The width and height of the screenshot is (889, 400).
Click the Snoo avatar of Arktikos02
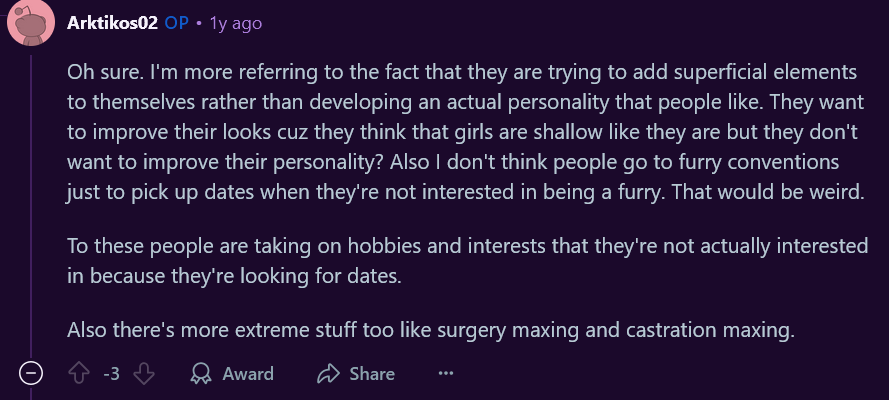[x=31, y=23]
